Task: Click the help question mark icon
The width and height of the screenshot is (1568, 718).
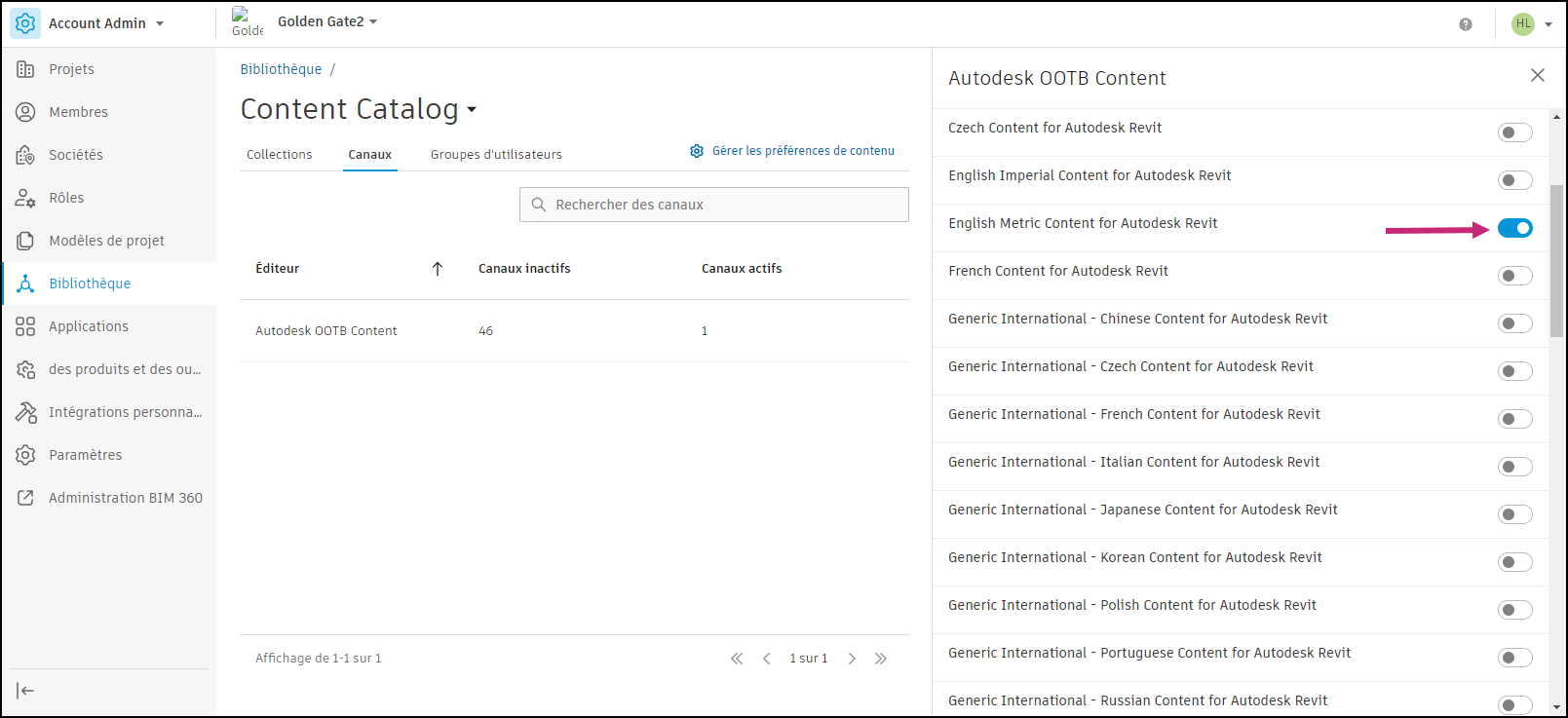Action: tap(1466, 24)
